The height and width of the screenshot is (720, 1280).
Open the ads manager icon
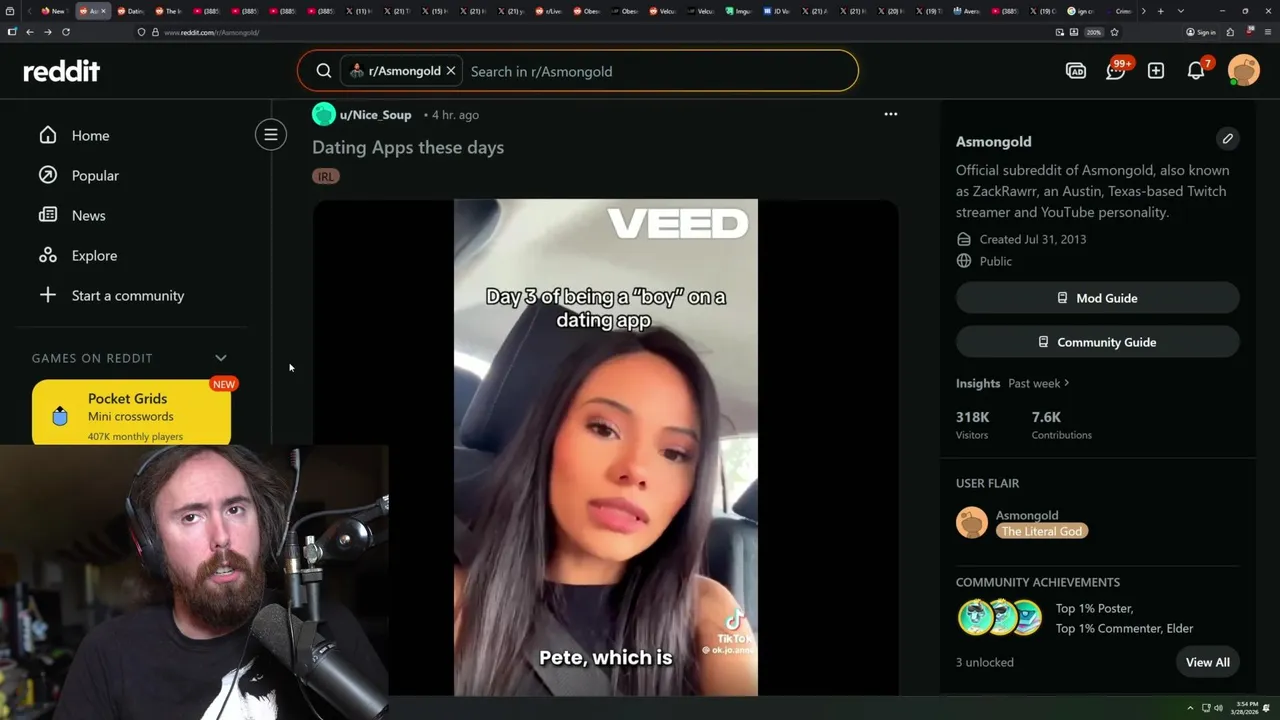(x=1076, y=71)
